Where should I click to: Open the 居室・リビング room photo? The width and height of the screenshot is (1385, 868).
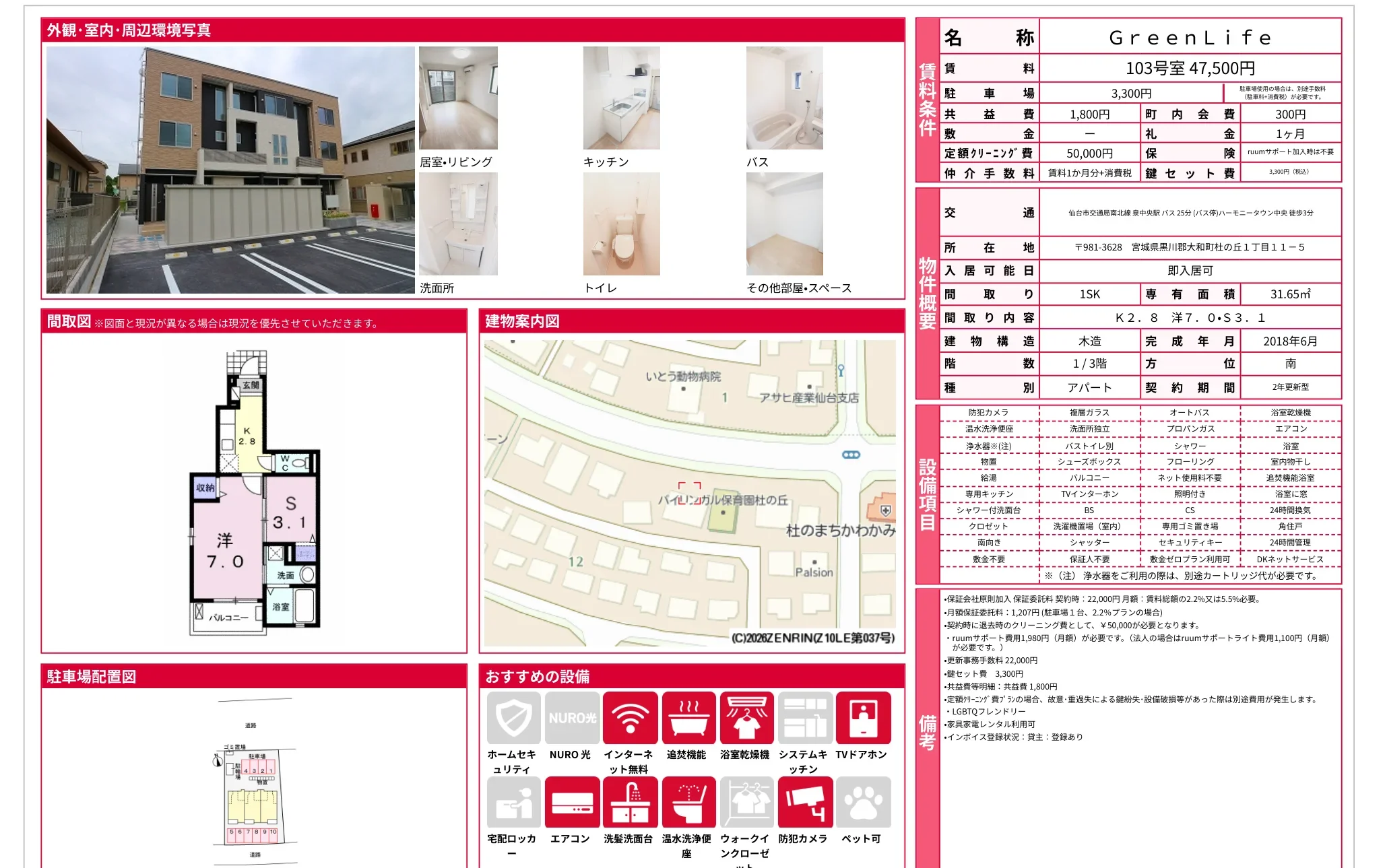coord(458,98)
